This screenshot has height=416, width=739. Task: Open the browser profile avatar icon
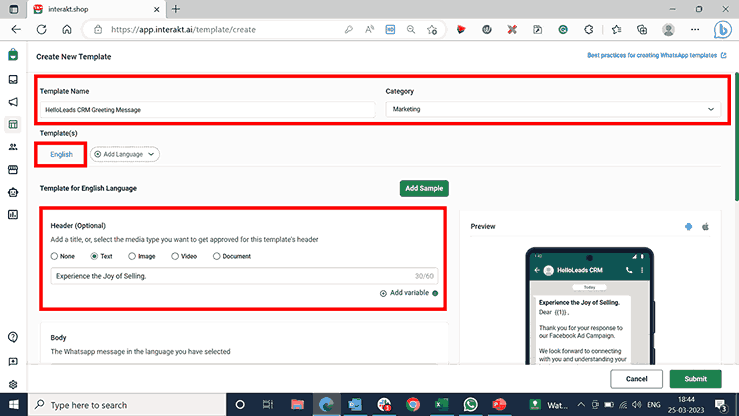668,29
